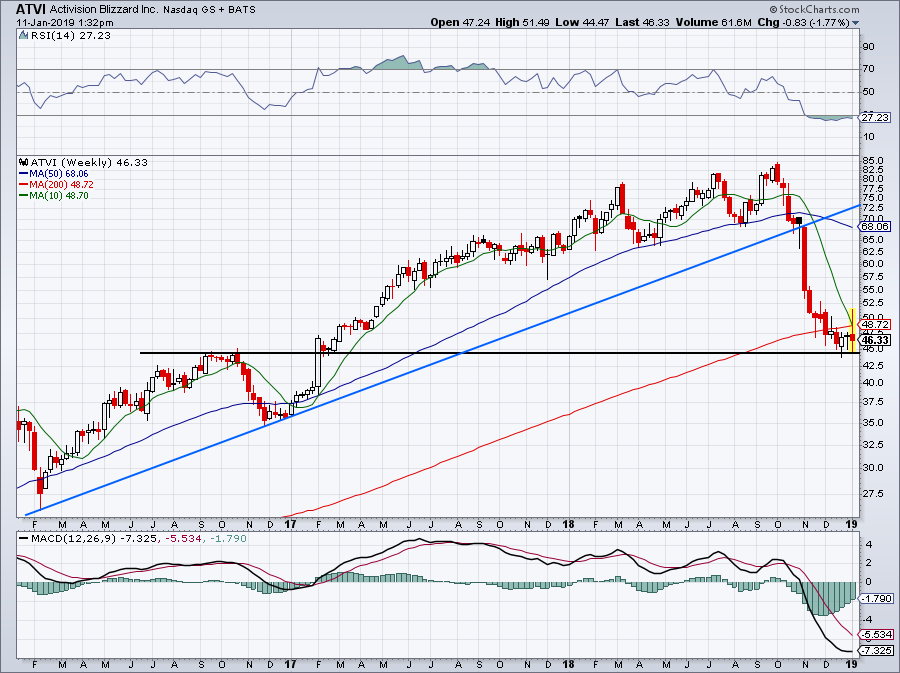The image size is (900, 673).
Task: Click the candlestick icon beside ATVI (Weekly)
Action: pos(24,162)
